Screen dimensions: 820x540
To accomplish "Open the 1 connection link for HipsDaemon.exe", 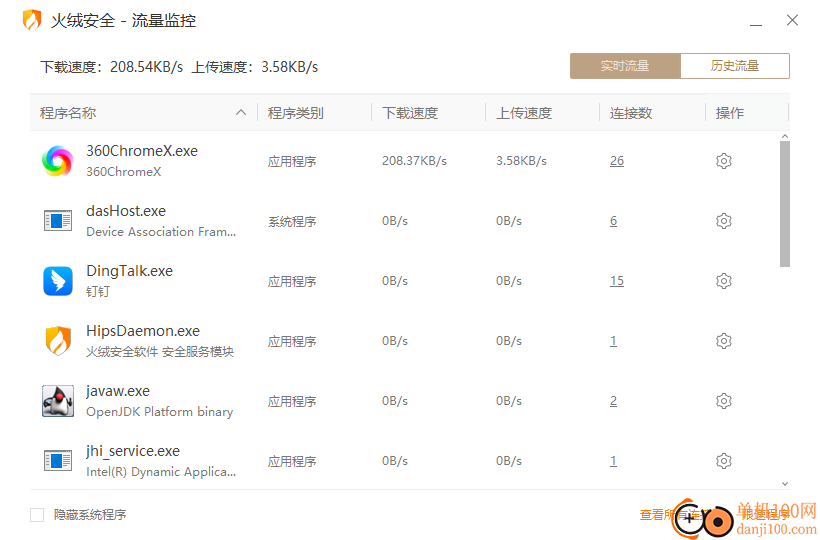I will [613, 341].
